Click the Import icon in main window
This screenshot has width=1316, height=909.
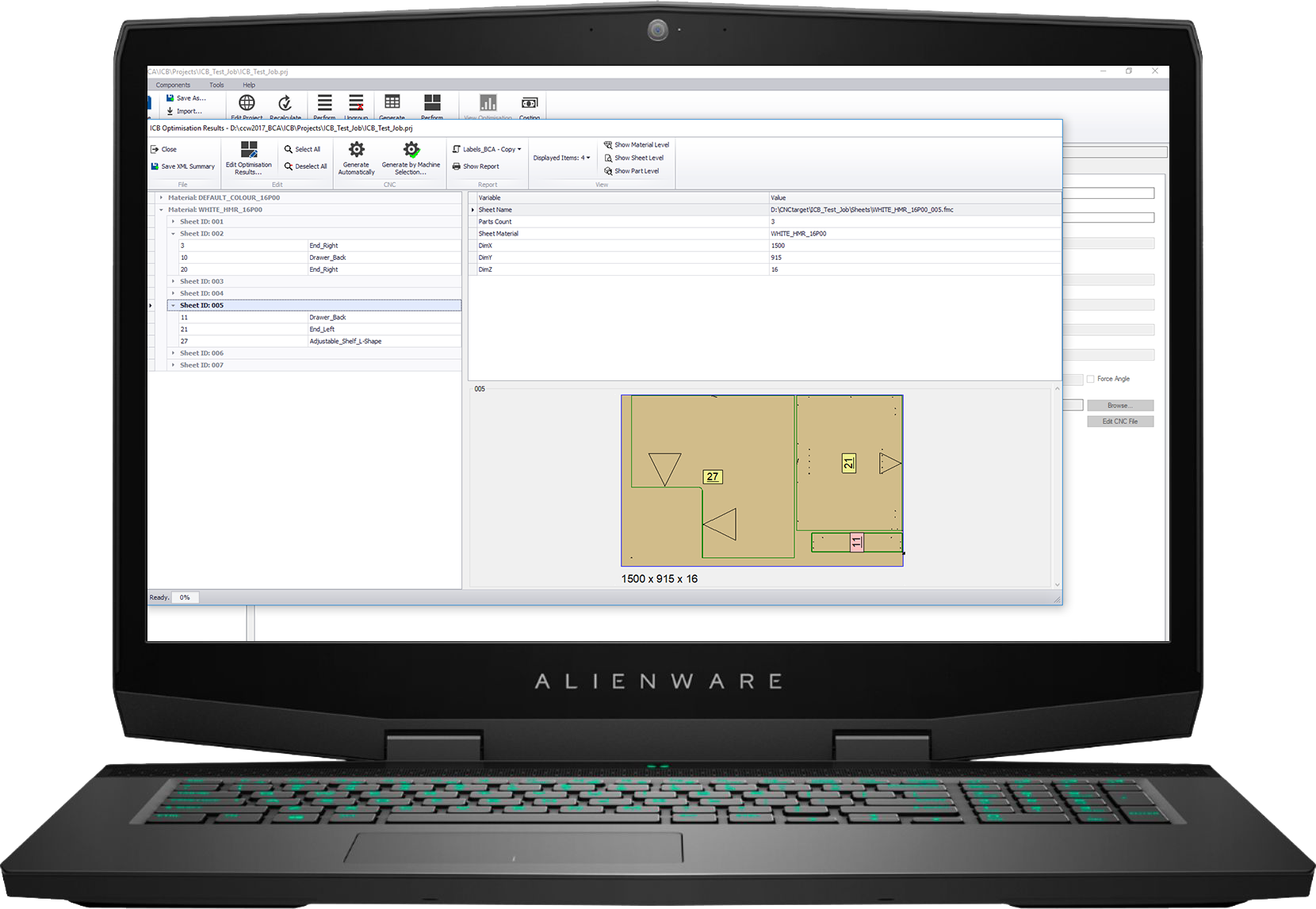tap(170, 111)
